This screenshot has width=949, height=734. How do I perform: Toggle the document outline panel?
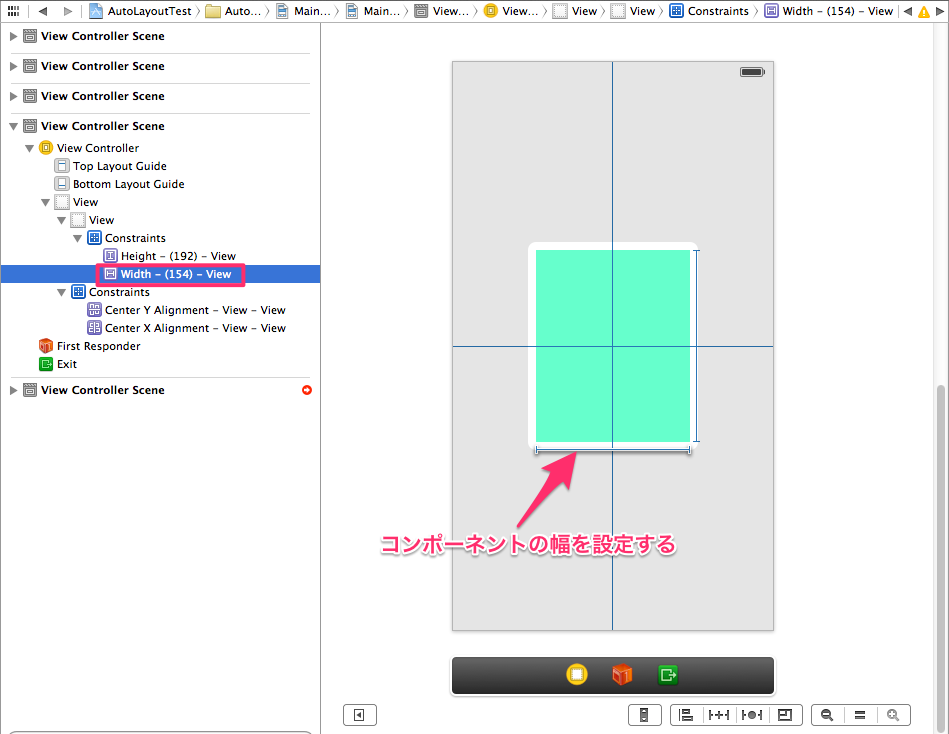[x=360, y=714]
